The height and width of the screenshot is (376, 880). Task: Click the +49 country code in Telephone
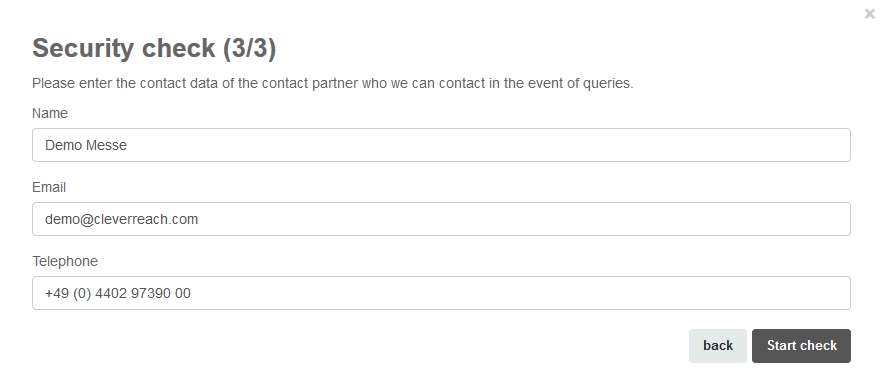click(57, 294)
